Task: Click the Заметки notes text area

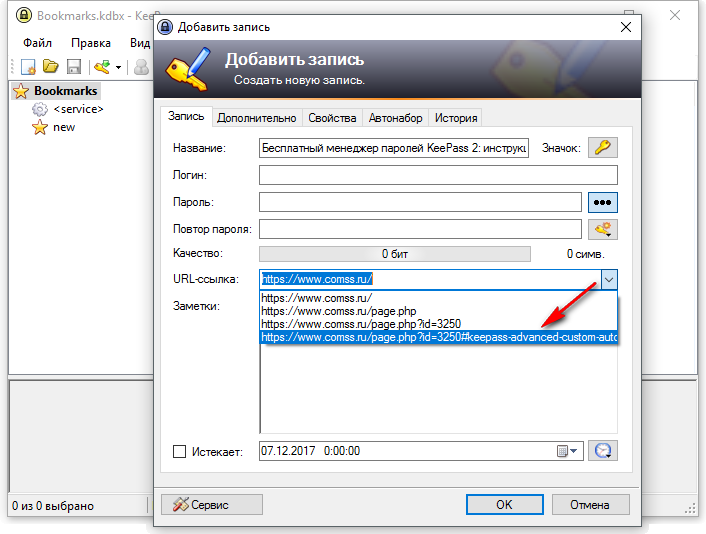Action: 438,389
